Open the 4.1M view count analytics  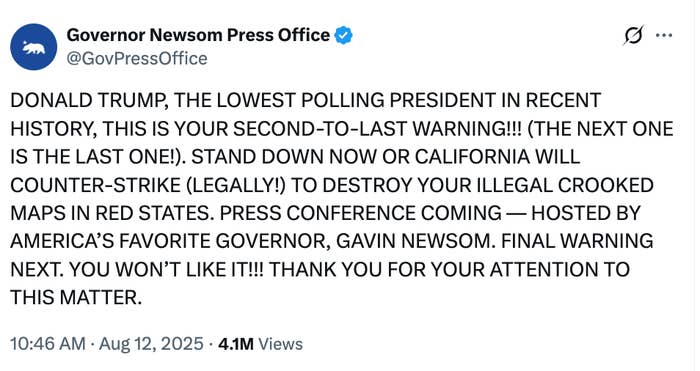(235, 344)
